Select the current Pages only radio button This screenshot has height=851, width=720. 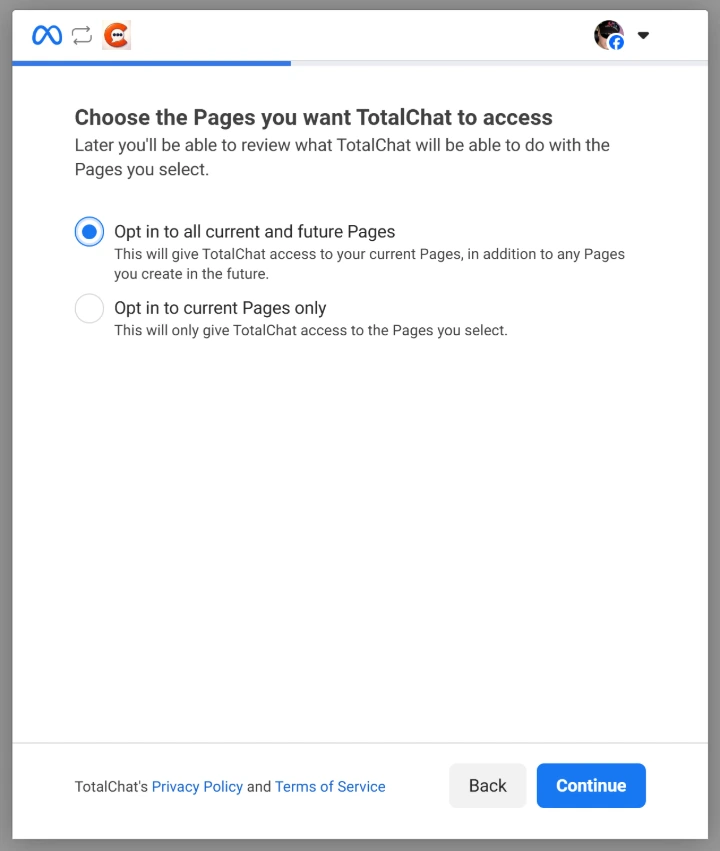coord(89,308)
